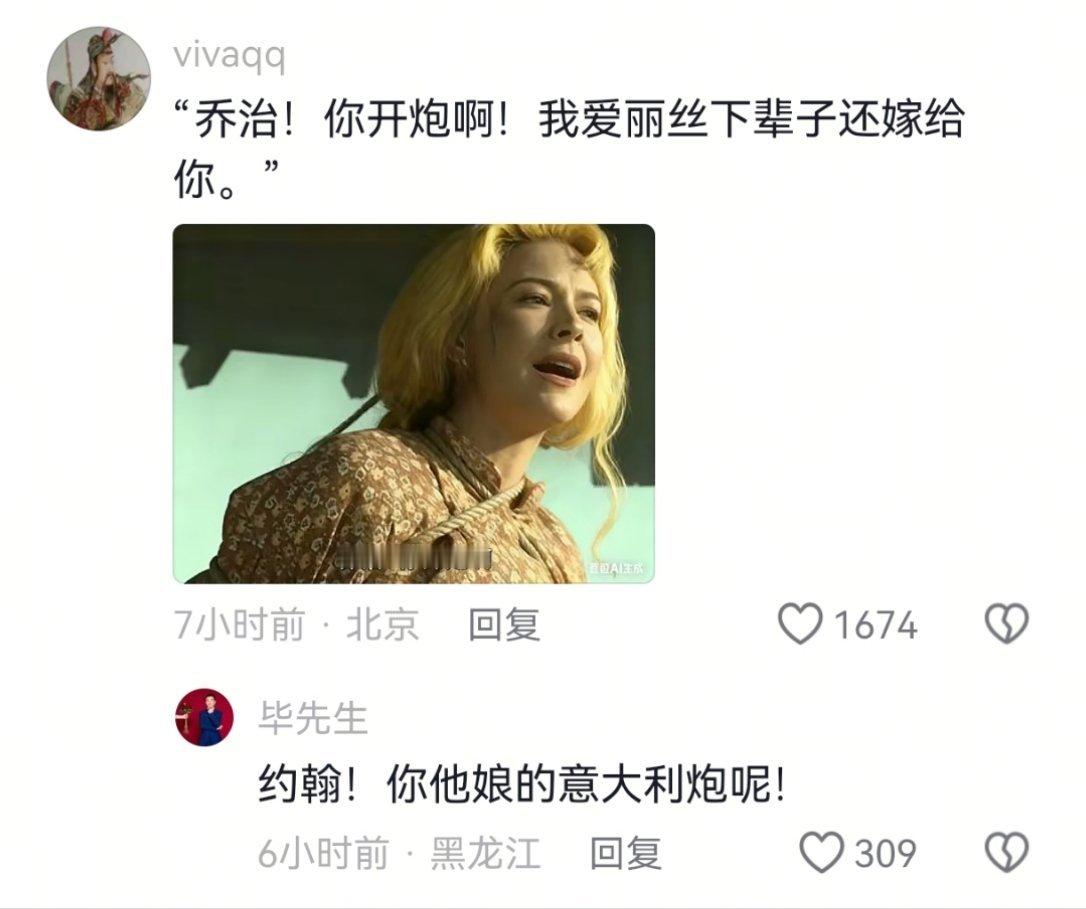Open vivaqq's profile avatar
Viewport: 1086px width, 909px height.
click(98, 78)
